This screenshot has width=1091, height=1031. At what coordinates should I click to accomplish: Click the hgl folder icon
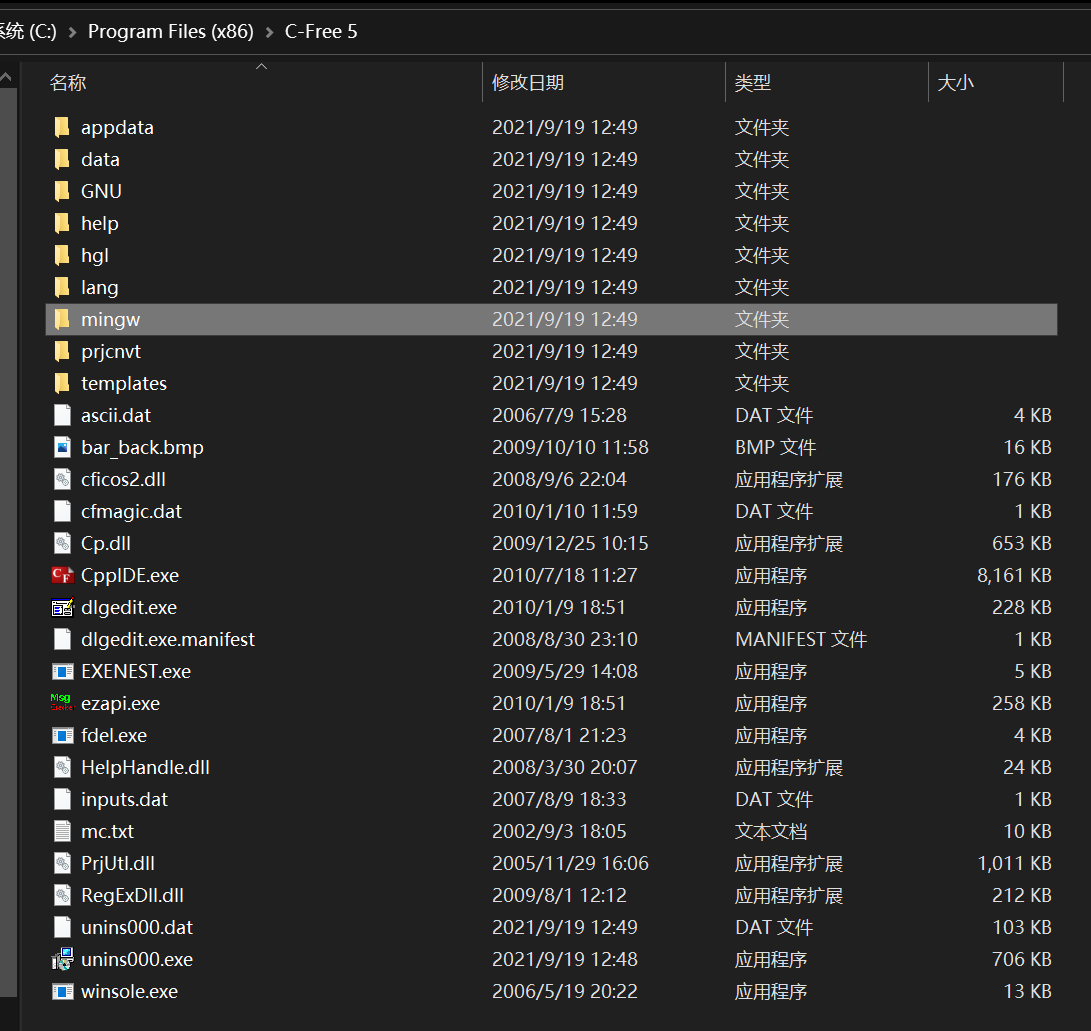click(62, 255)
